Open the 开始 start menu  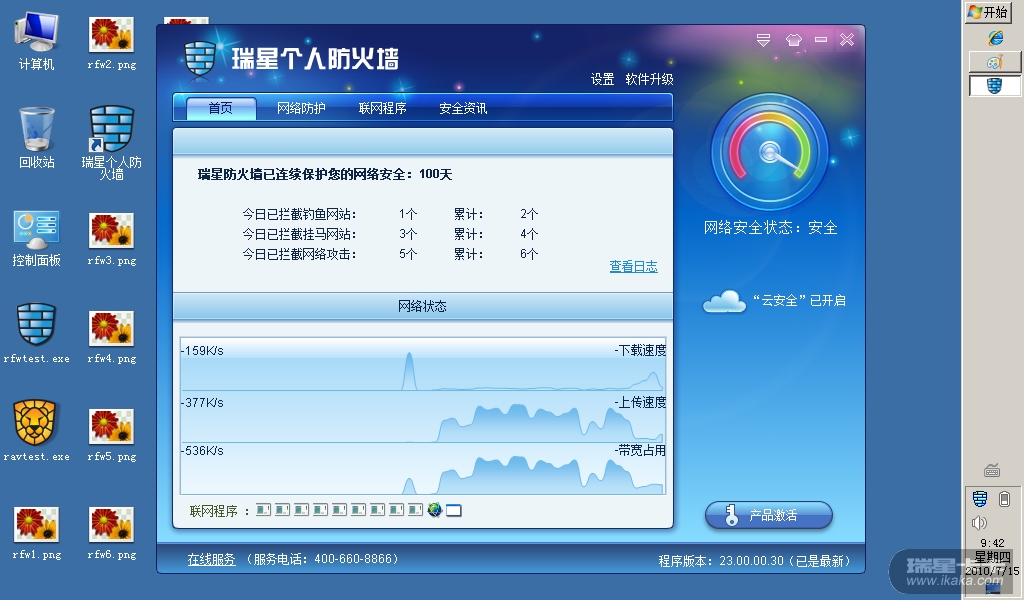pyautogui.click(x=988, y=12)
